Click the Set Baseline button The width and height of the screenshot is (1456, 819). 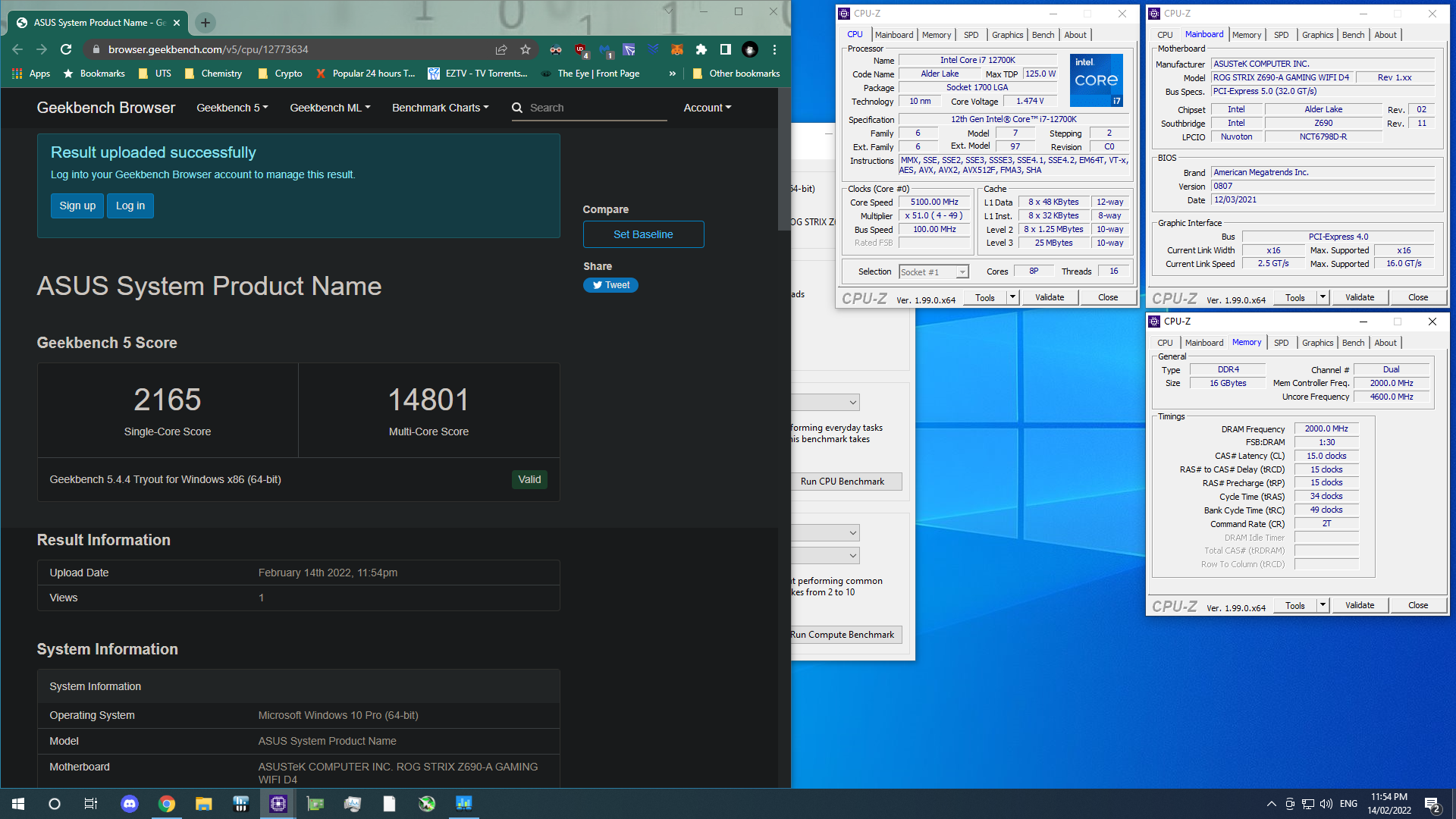(x=643, y=234)
